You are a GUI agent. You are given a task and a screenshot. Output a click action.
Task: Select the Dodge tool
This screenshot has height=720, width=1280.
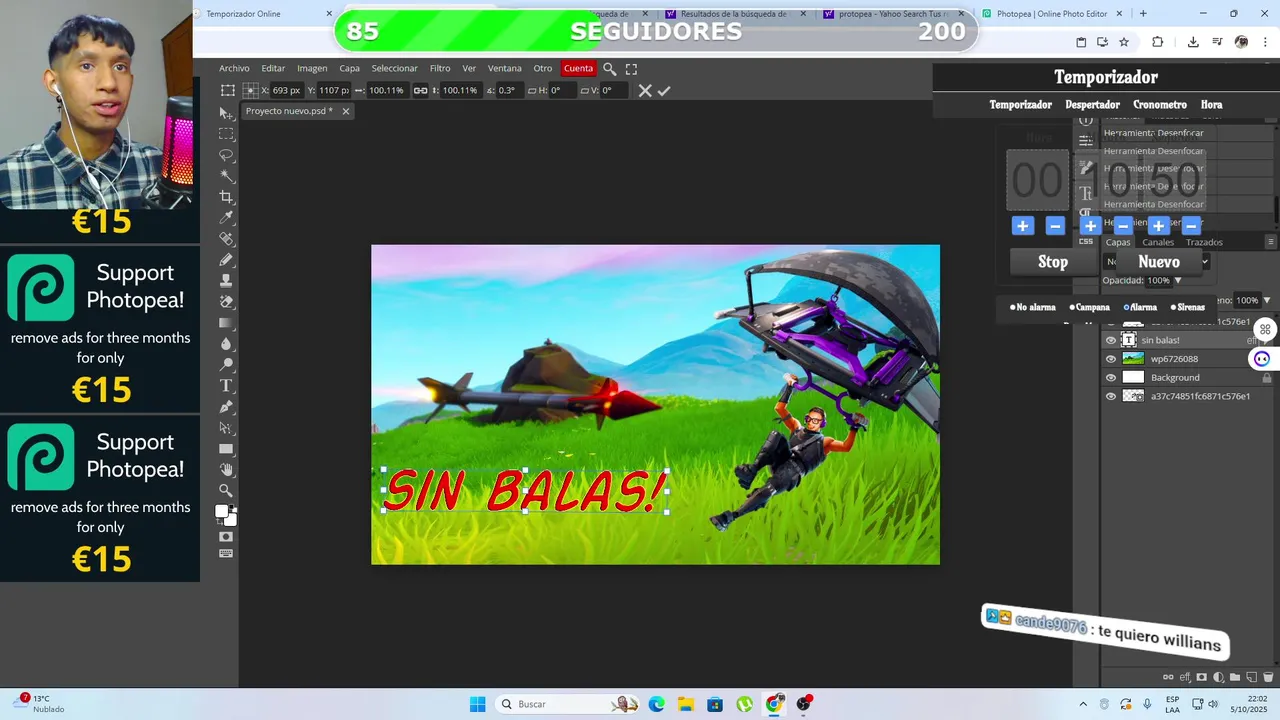[x=227, y=364]
